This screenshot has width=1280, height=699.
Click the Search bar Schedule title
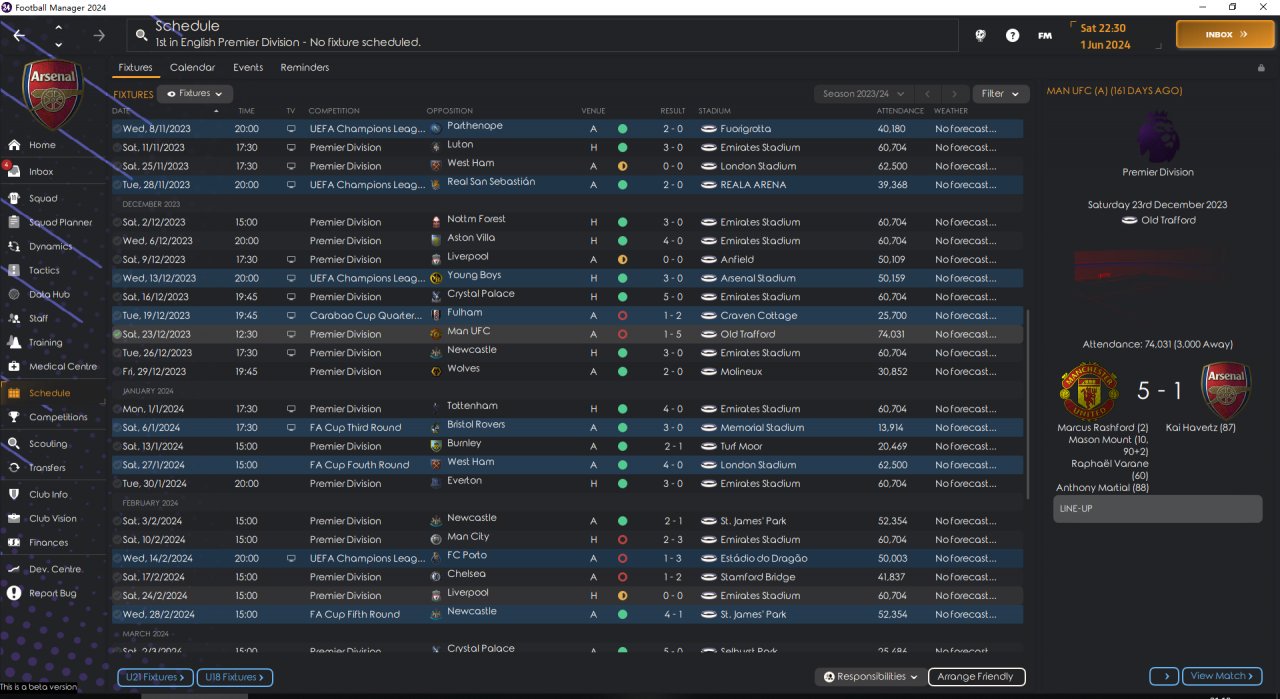tap(187, 26)
